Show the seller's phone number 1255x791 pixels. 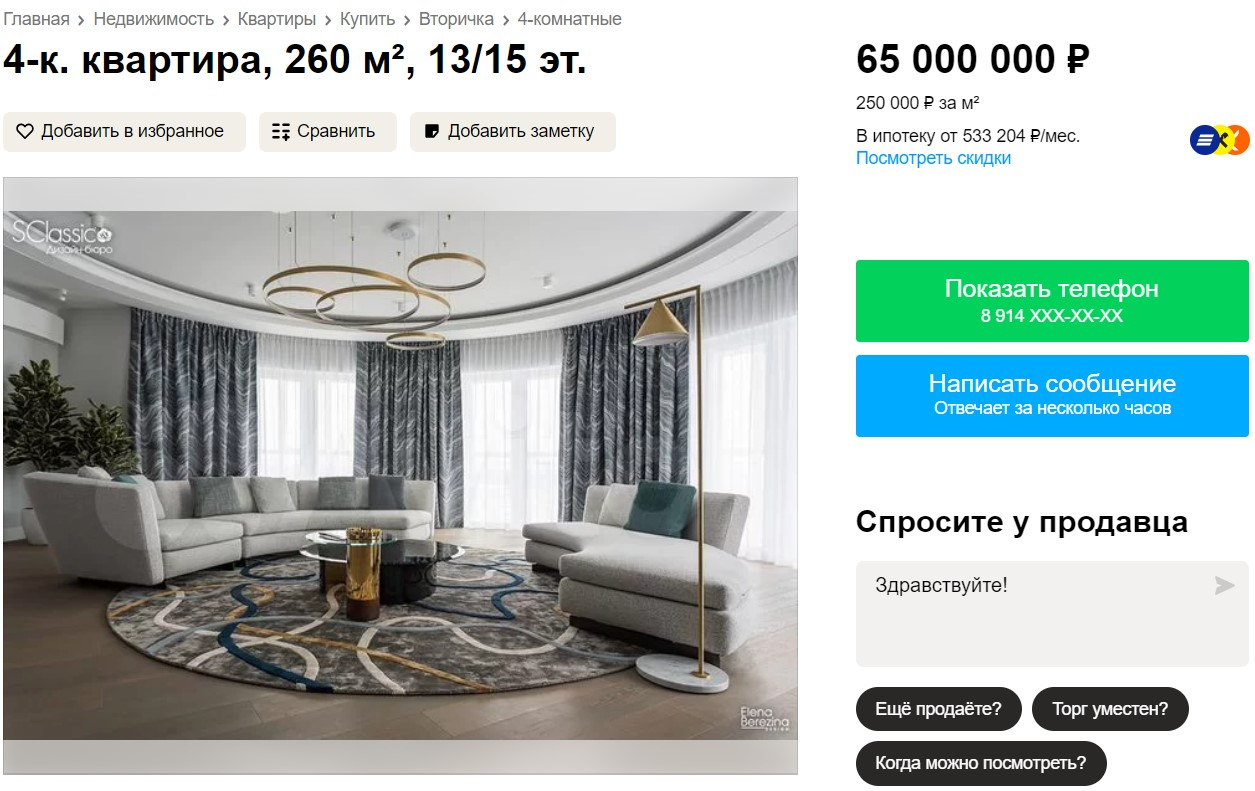coord(1052,301)
